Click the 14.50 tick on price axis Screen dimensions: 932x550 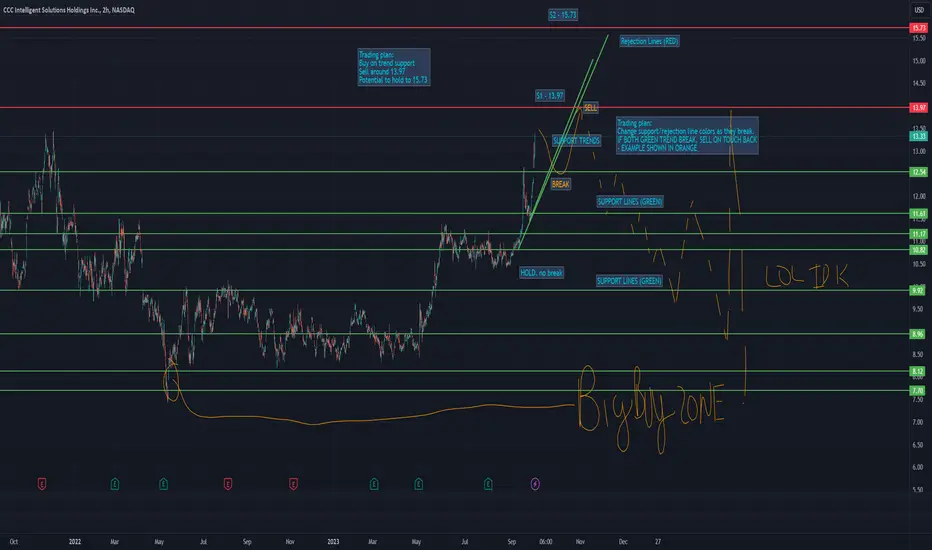[919, 83]
